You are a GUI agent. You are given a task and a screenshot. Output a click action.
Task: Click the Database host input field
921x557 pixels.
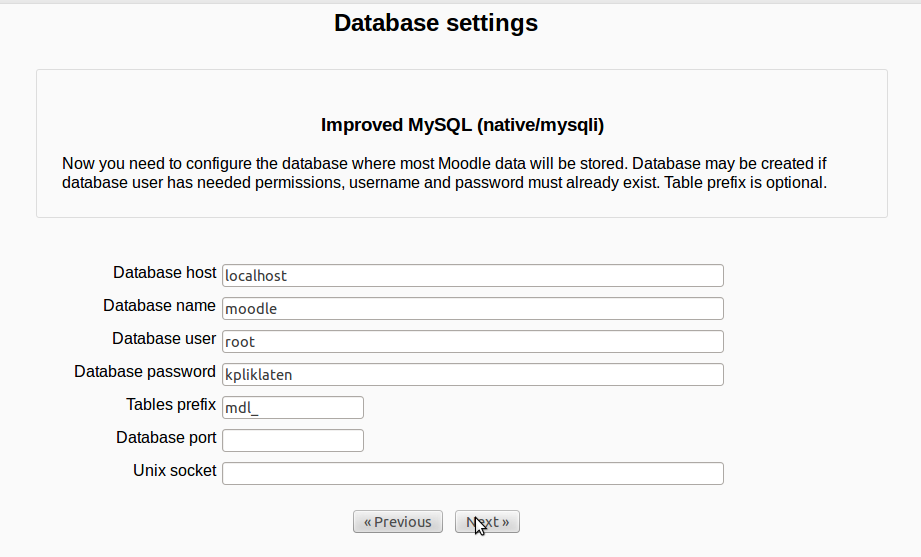click(472, 275)
